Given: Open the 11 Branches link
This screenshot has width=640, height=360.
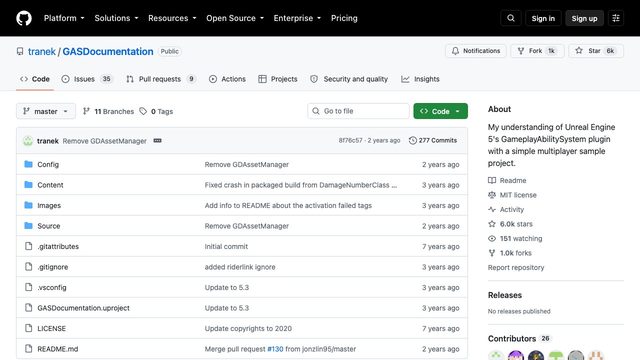Looking at the screenshot, I should coord(109,111).
